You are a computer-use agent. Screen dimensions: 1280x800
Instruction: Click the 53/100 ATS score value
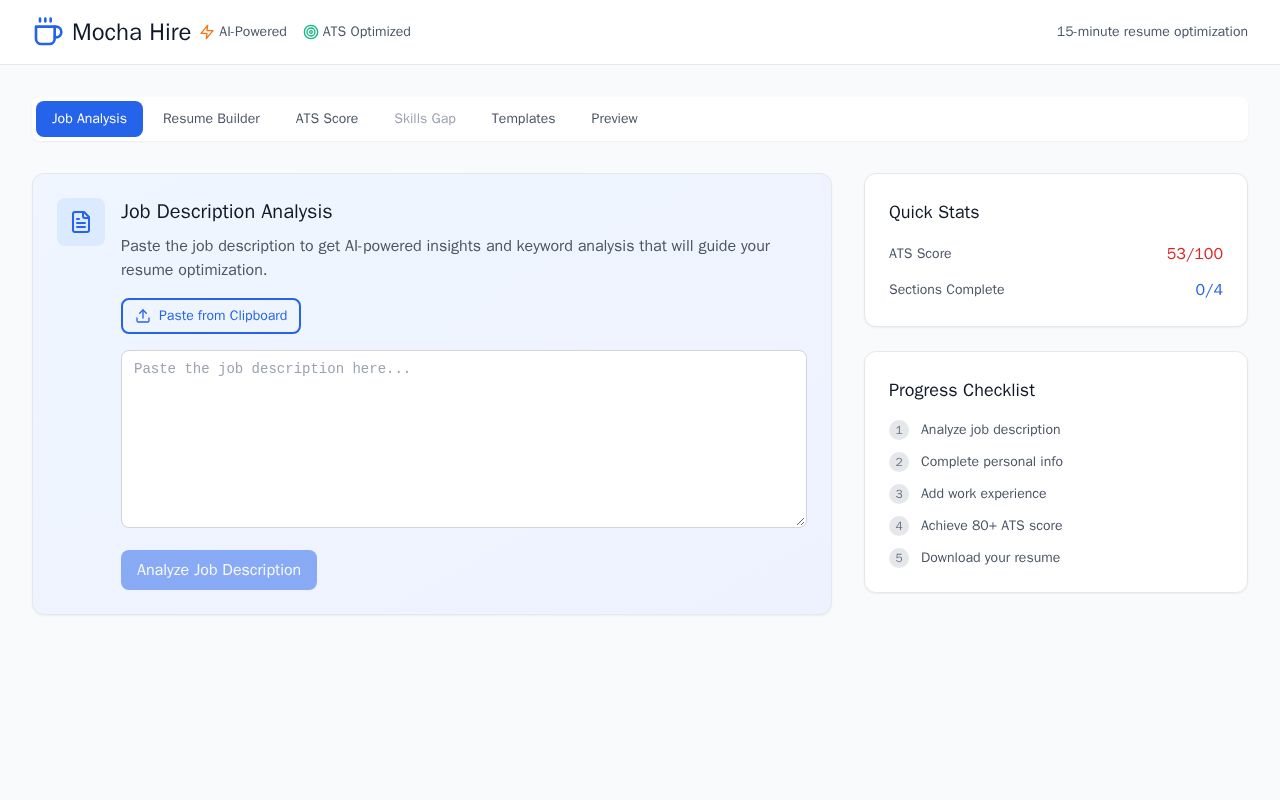(1194, 254)
